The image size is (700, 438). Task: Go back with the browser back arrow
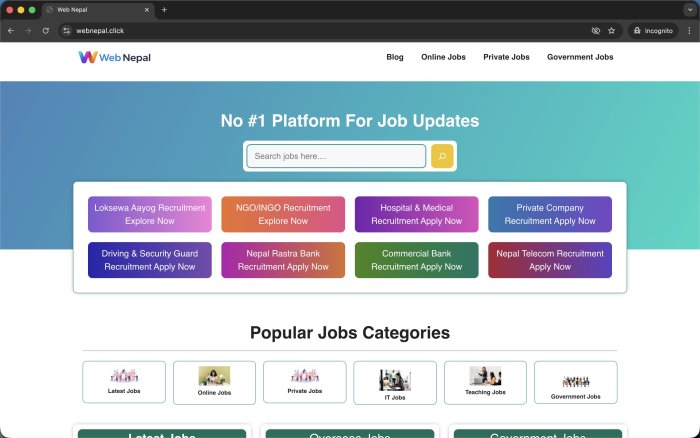pyautogui.click(x=11, y=31)
